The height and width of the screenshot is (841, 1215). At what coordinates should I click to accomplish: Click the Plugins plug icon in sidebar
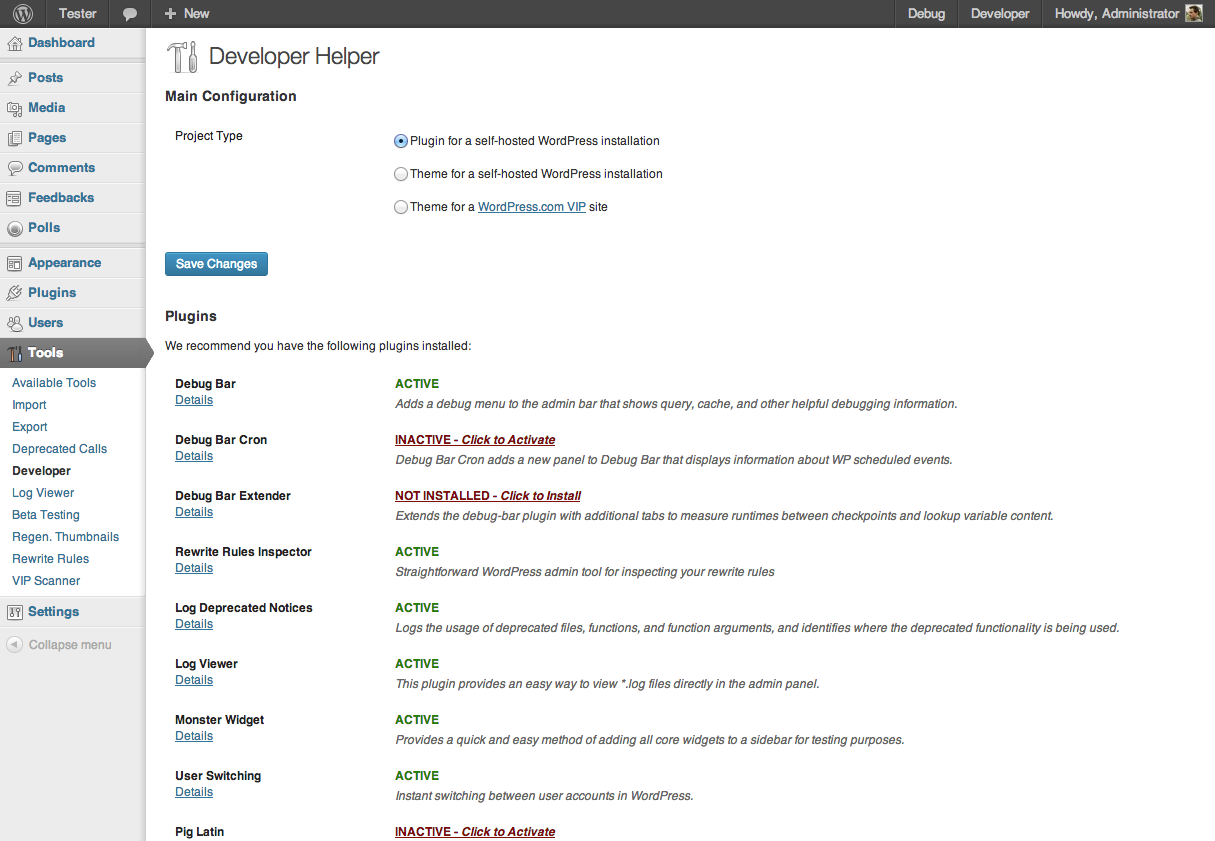pos(14,293)
